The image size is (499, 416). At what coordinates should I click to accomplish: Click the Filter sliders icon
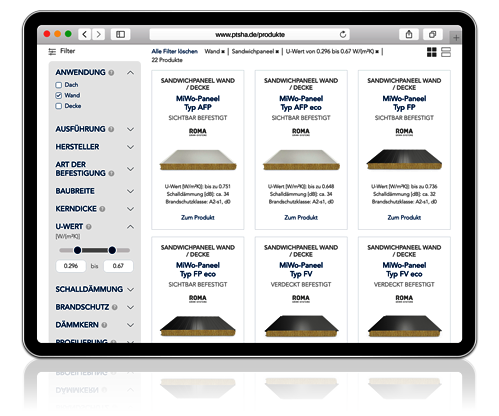pyautogui.click(x=52, y=51)
